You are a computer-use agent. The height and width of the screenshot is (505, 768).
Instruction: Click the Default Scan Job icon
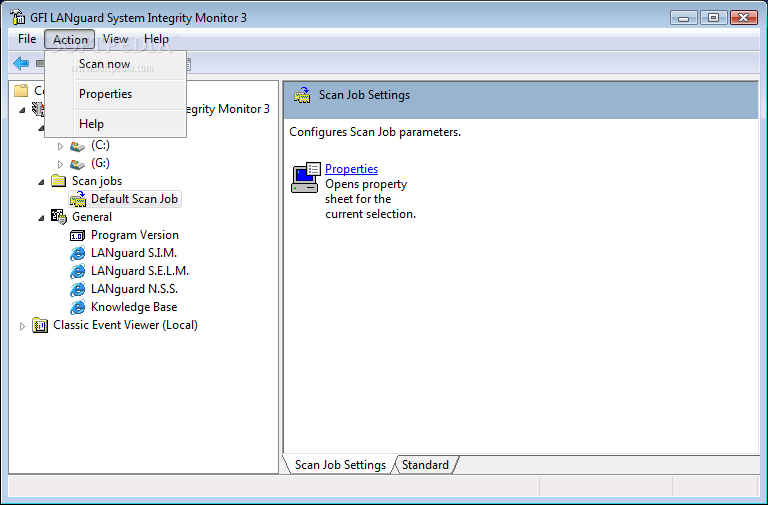[77, 199]
